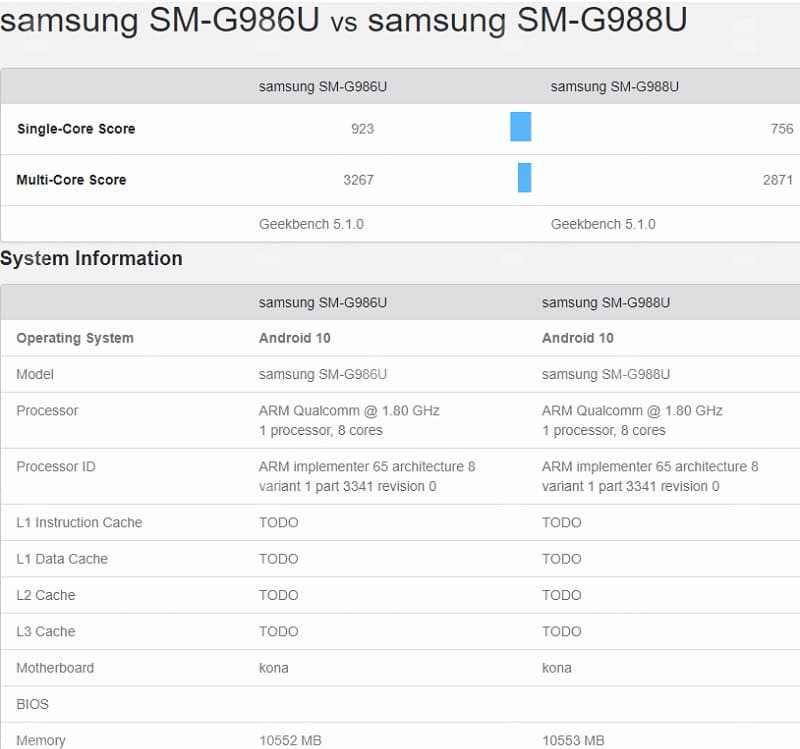Click the L1 Data Cache label

click(62, 559)
